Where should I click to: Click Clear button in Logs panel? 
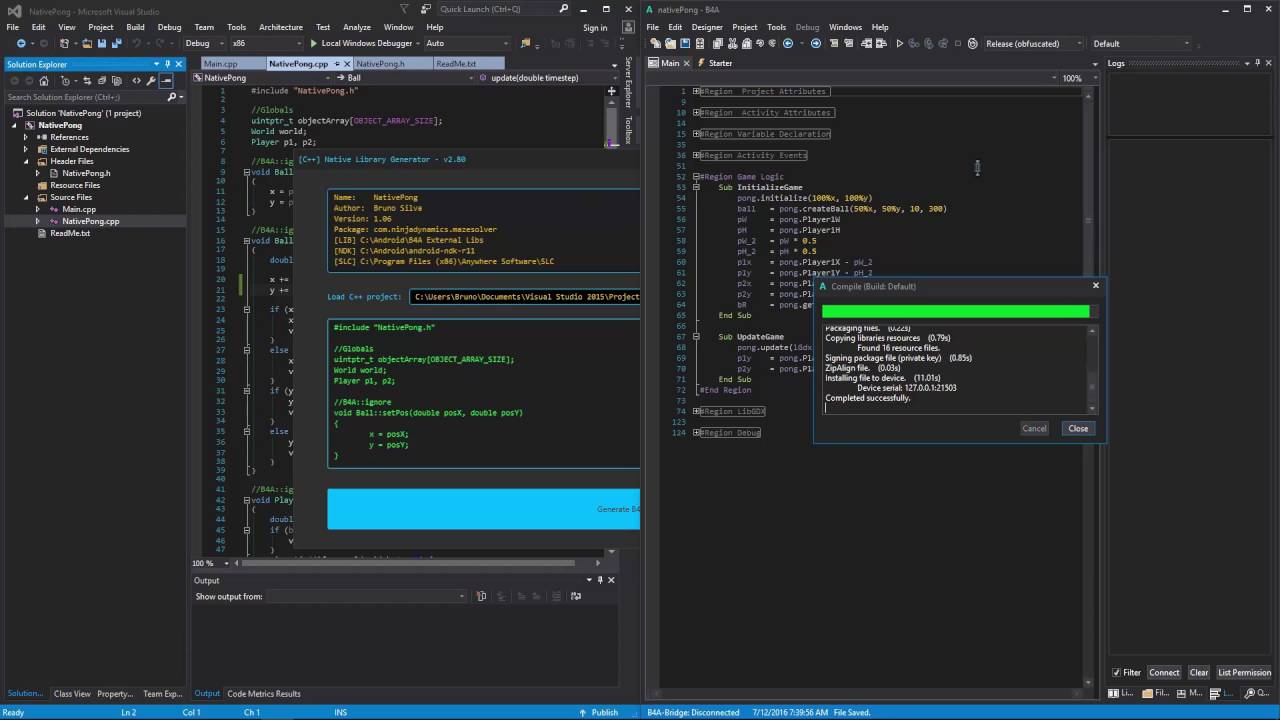click(1199, 672)
